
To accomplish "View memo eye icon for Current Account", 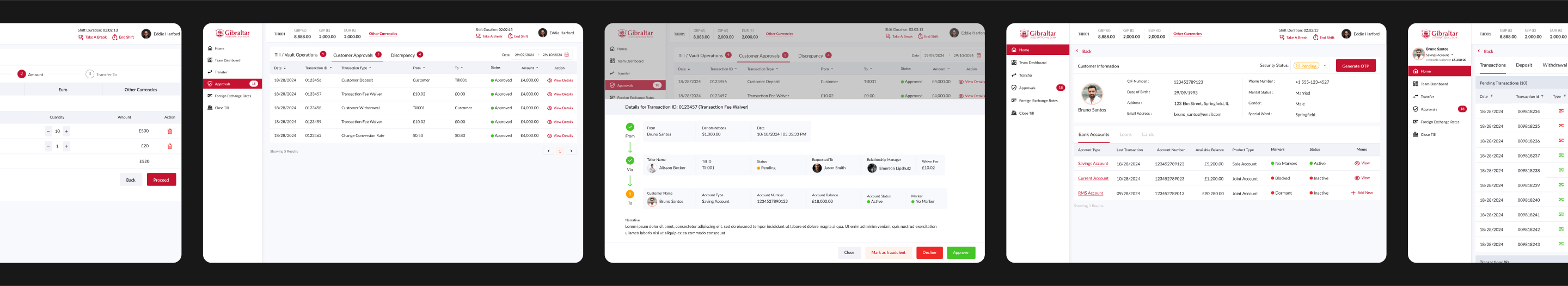I will tap(1357, 178).
